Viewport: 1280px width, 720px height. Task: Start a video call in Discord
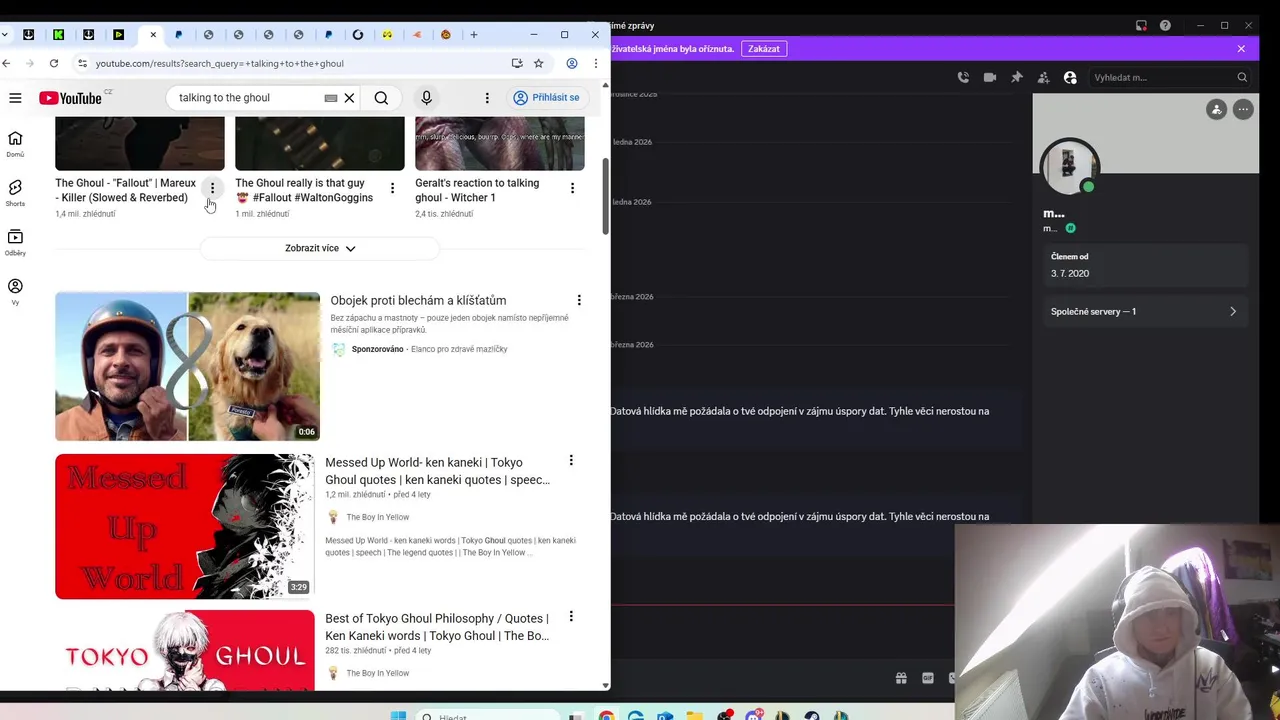point(990,77)
